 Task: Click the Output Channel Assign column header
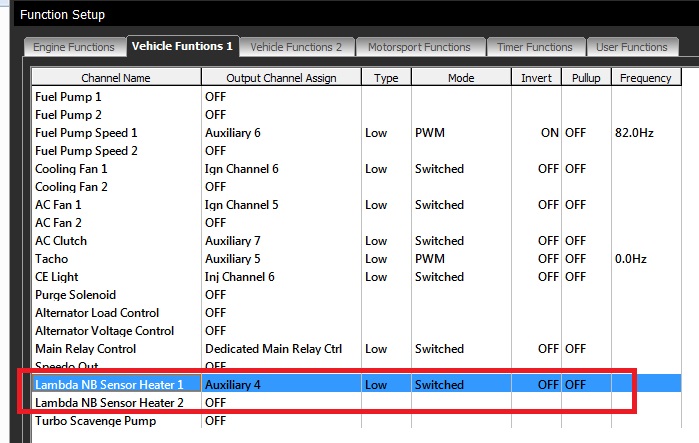coord(281,78)
